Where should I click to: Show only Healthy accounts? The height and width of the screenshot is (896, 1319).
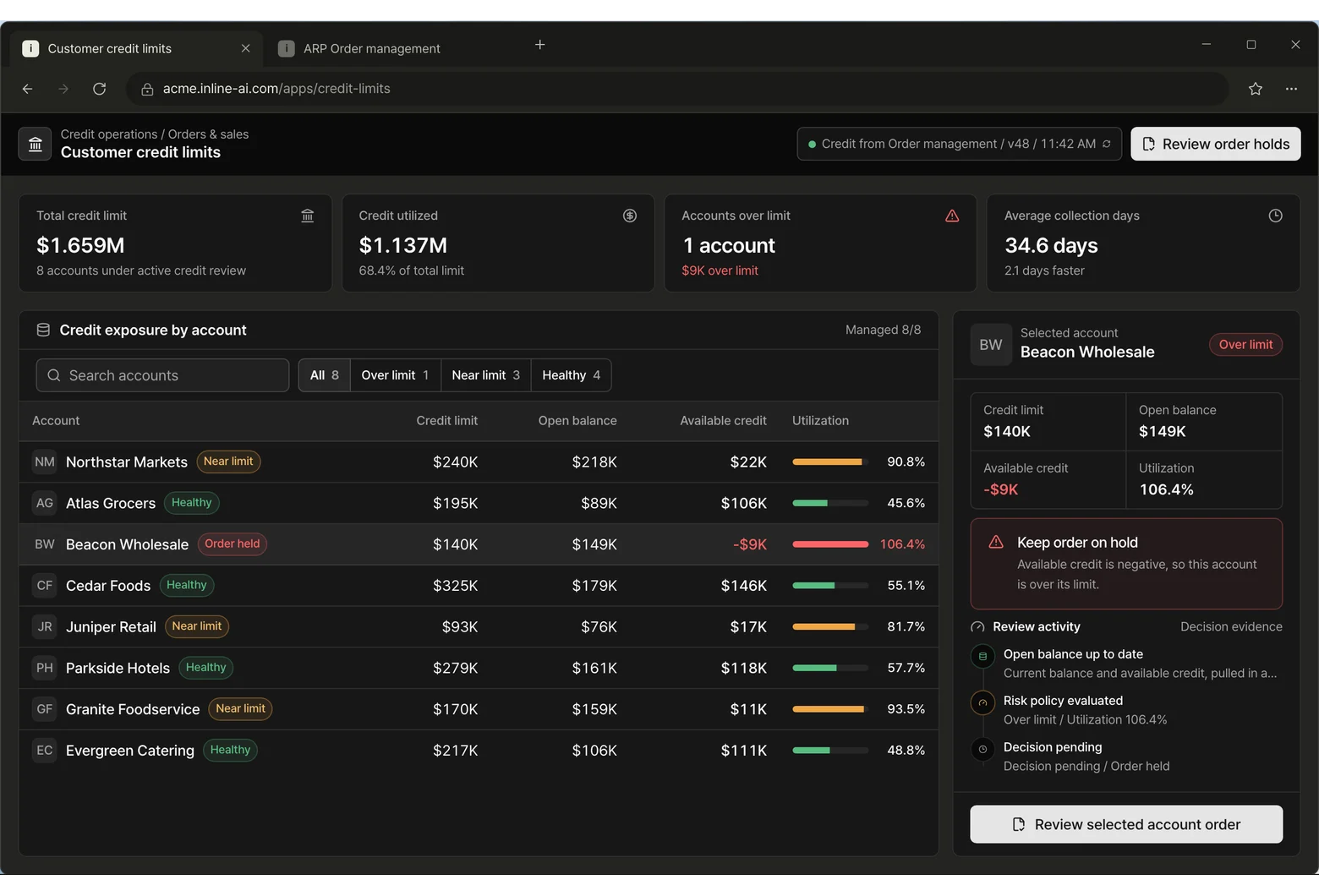pyautogui.click(x=572, y=375)
